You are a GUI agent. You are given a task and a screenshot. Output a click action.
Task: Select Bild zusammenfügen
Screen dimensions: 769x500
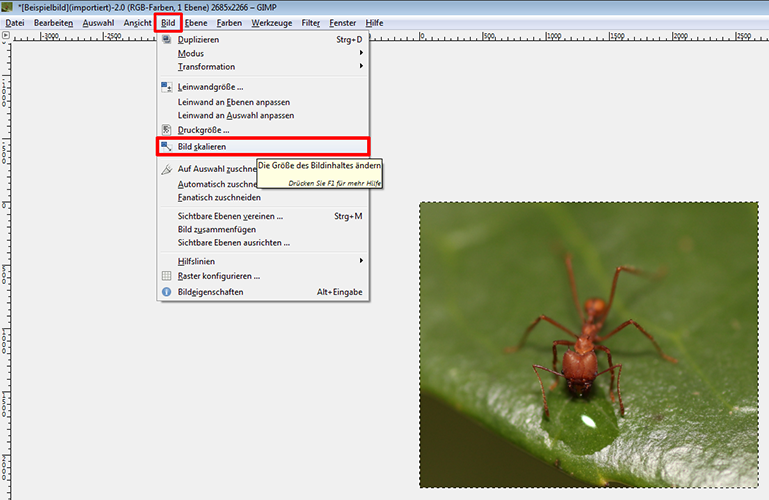click(217, 229)
